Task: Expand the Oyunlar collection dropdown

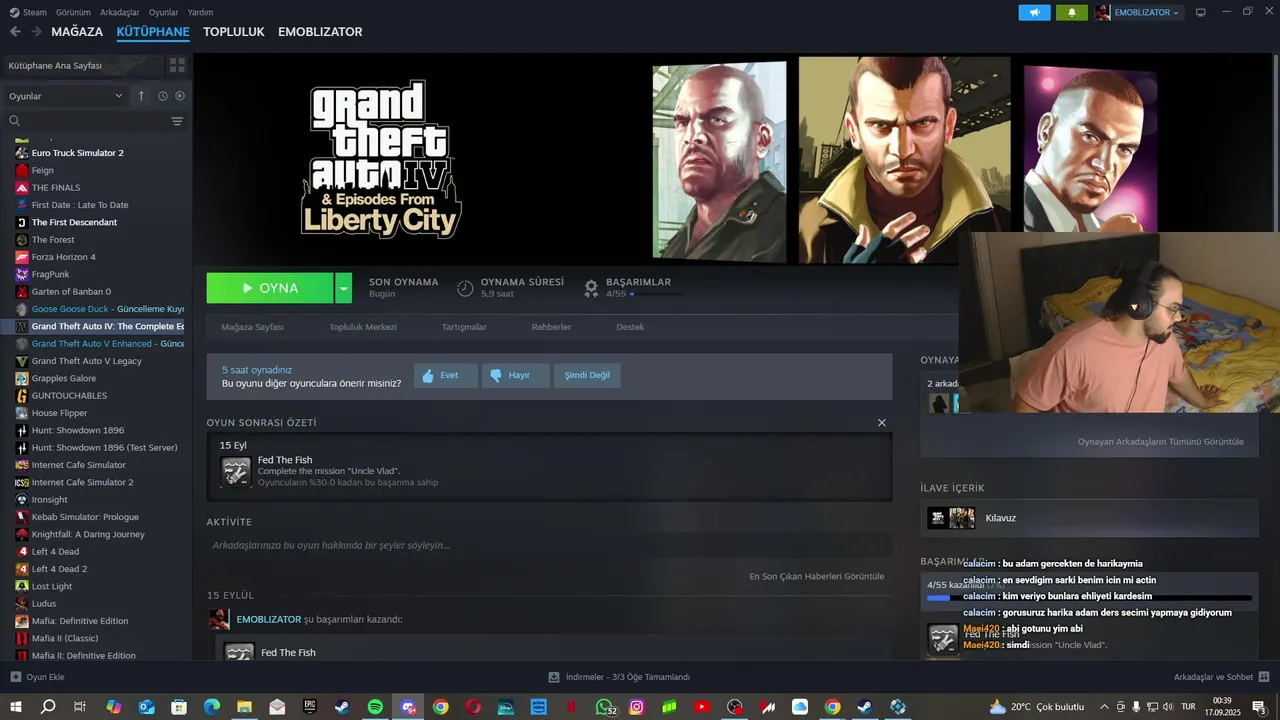Action: click(65, 96)
